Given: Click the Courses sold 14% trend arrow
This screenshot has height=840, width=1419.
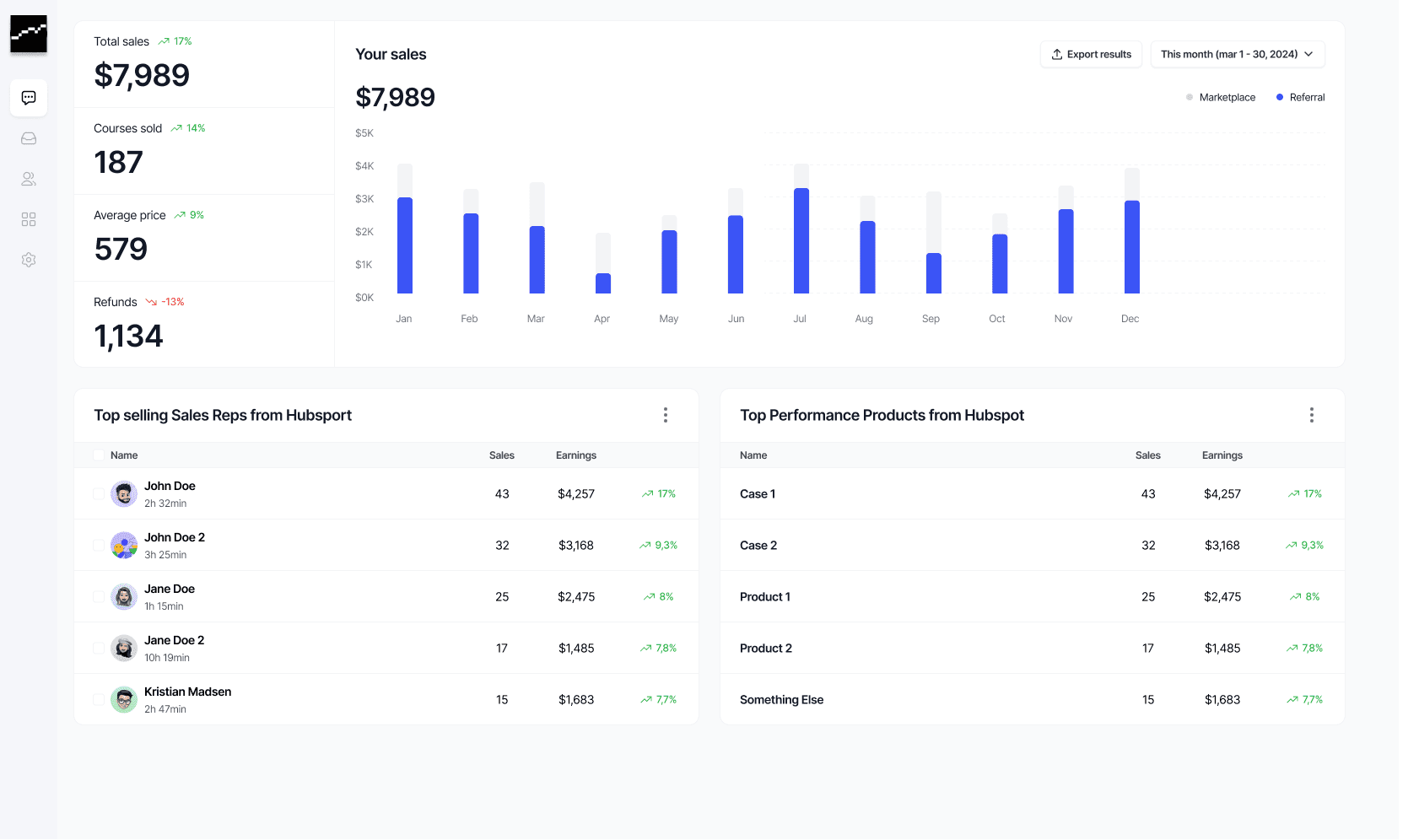Looking at the screenshot, I should coord(176,128).
